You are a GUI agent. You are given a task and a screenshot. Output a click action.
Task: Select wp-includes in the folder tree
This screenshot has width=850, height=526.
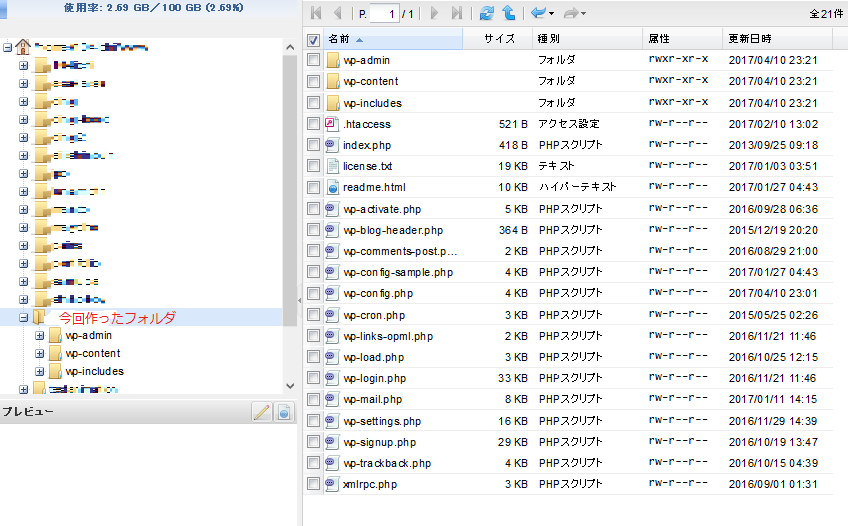pyautogui.click(x=94, y=371)
